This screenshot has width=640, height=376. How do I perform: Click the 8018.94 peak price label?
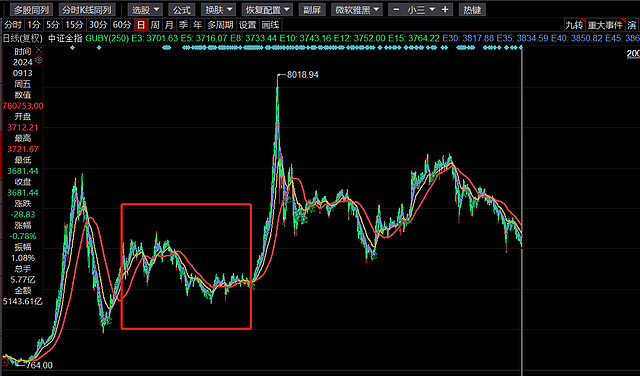tap(302, 75)
